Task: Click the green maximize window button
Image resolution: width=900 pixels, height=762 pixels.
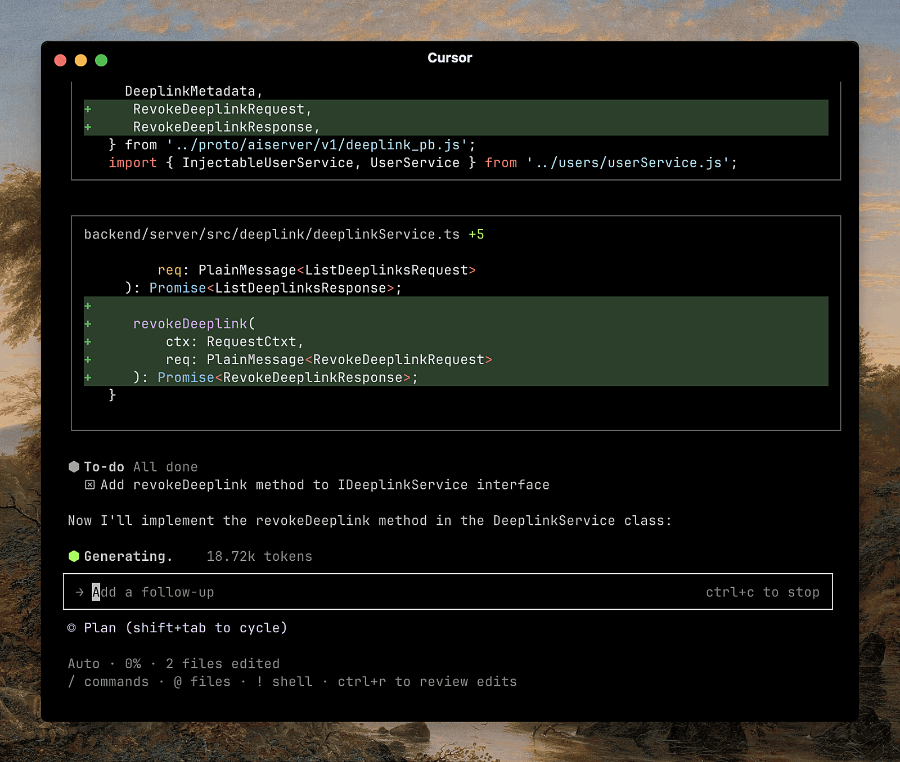Action: click(x=101, y=60)
